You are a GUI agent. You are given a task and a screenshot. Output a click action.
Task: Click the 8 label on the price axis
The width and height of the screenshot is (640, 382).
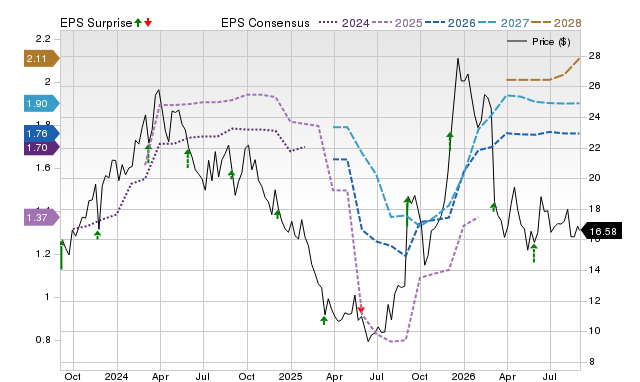coord(592,362)
